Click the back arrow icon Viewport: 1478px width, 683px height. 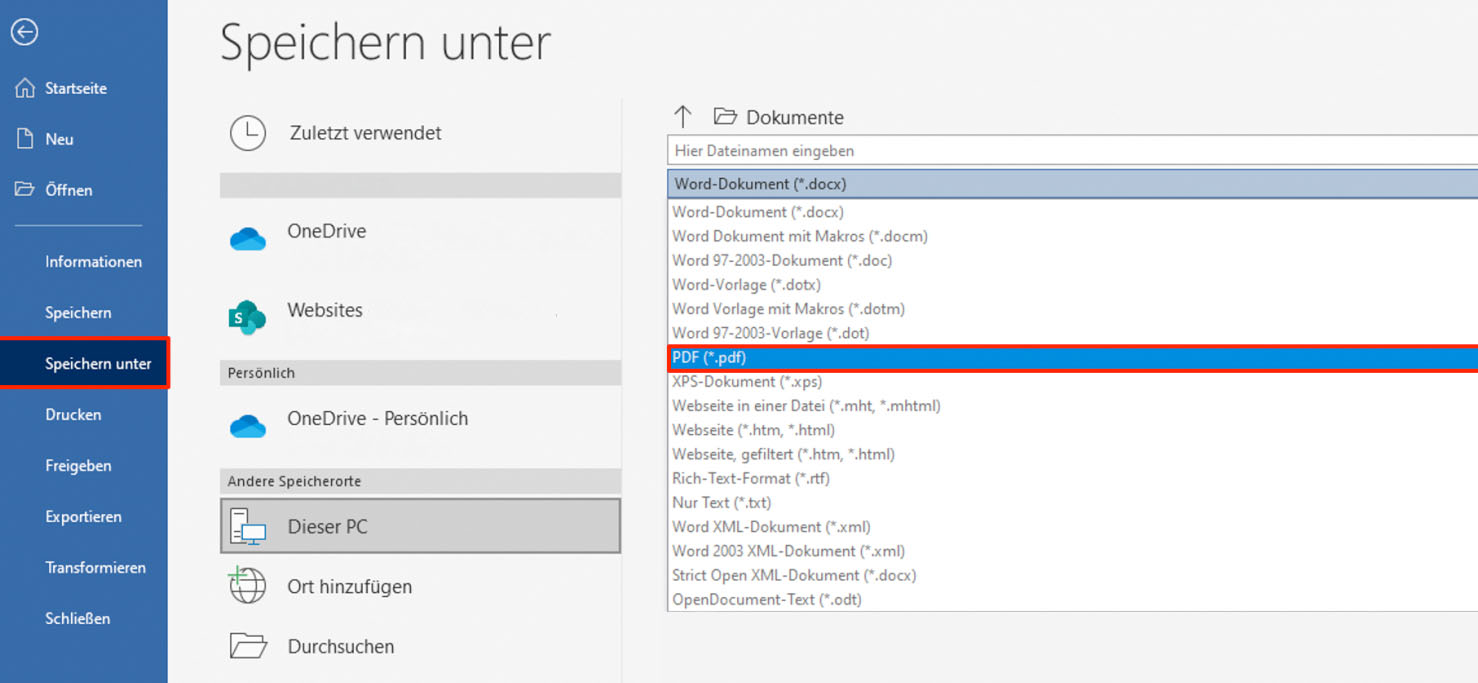tap(25, 32)
